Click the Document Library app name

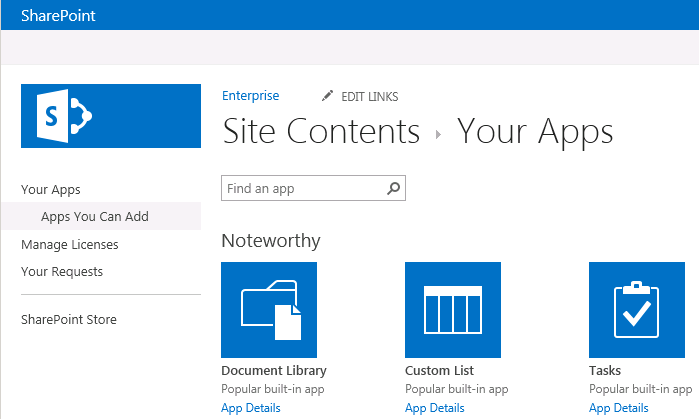pos(273,371)
